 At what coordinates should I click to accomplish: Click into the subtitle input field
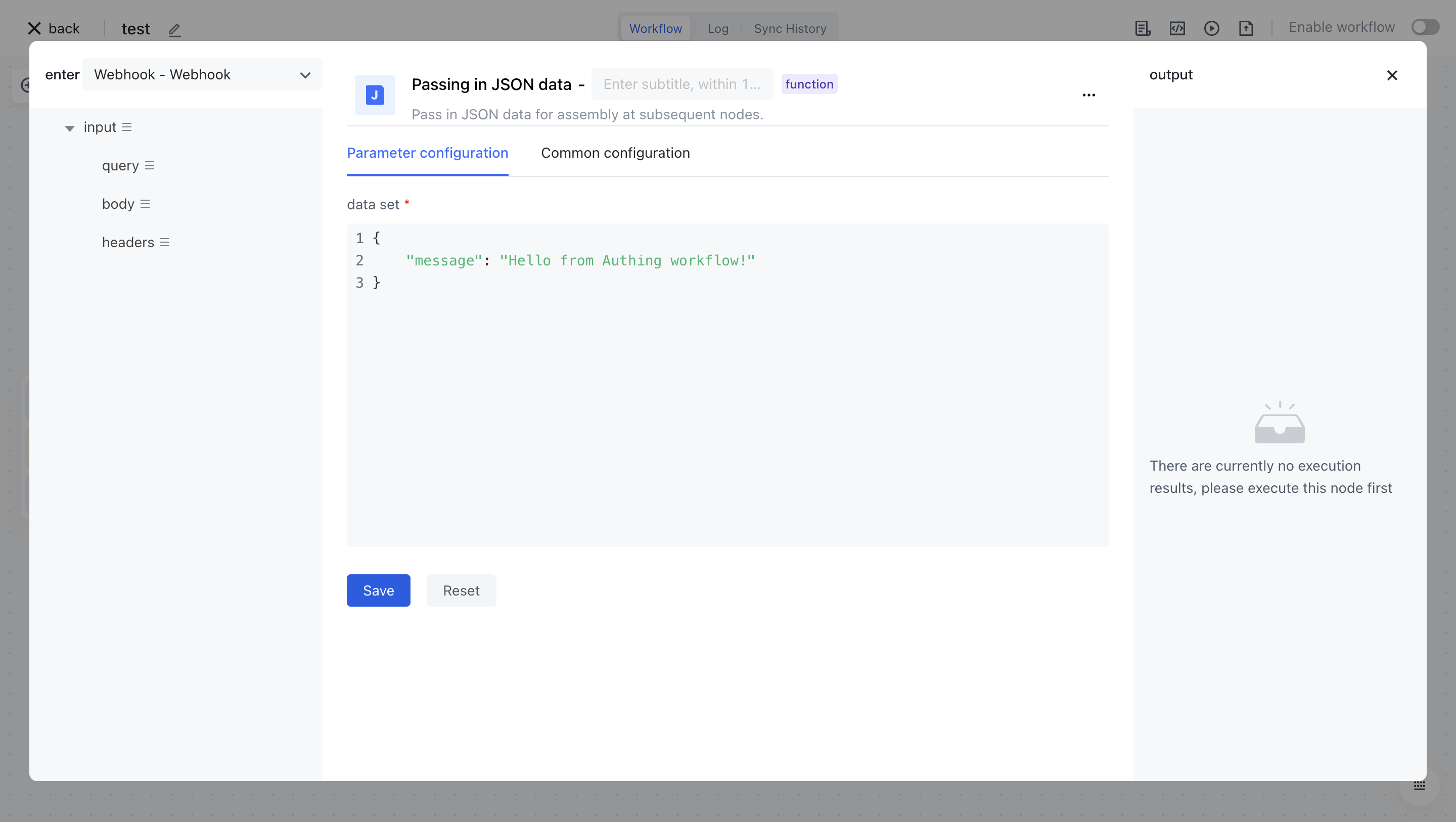coord(681,84)
